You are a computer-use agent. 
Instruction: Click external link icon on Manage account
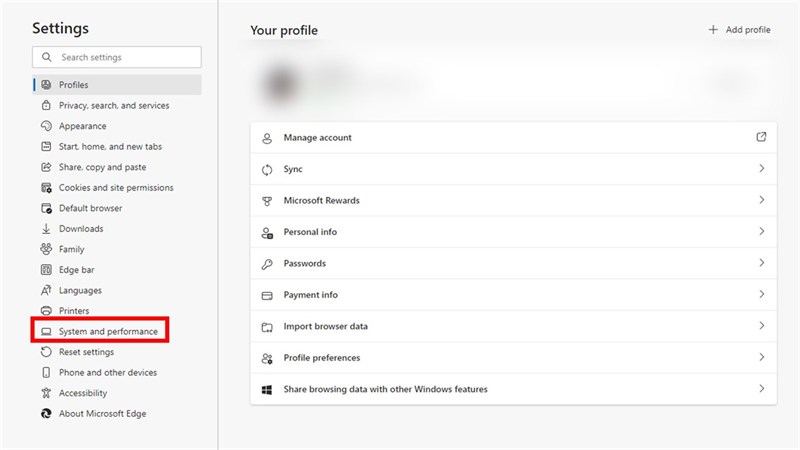761,137
